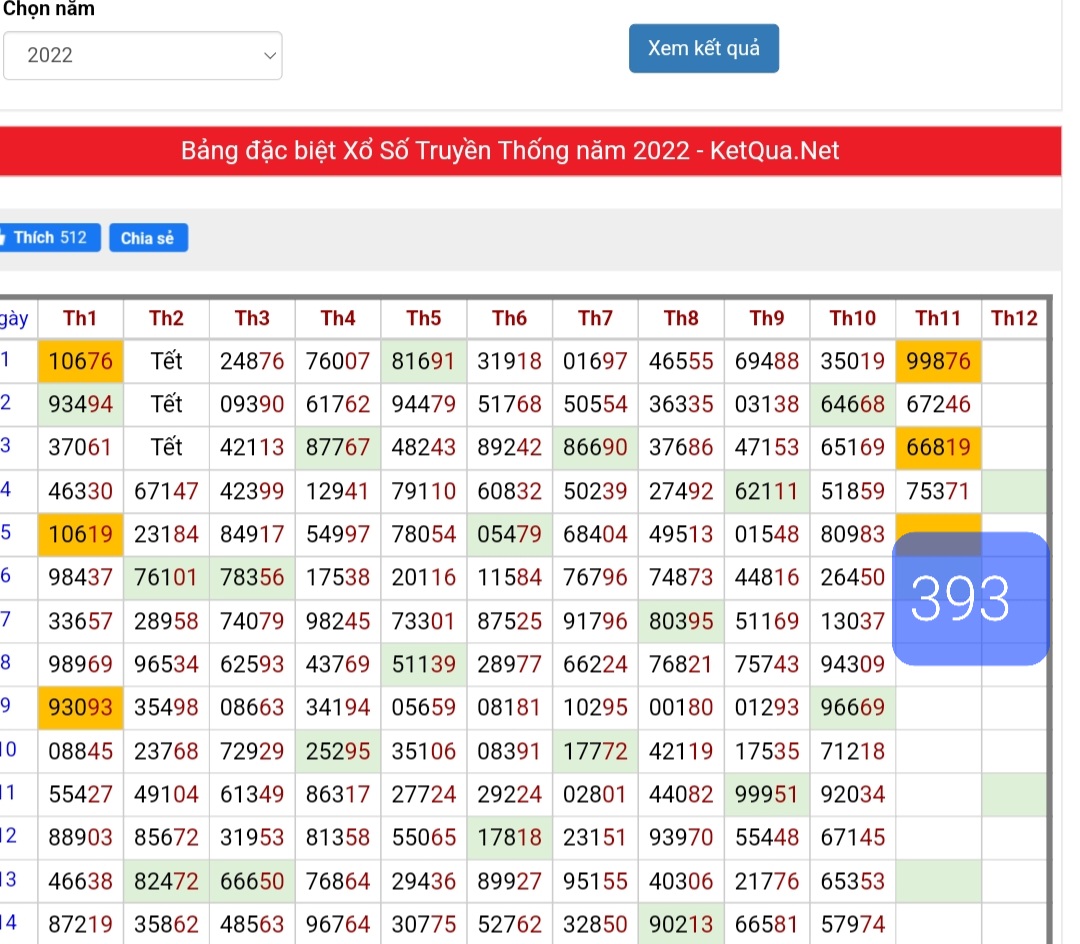
Task: Click the Xem kết quả button
Action: [x=703, y=48]
